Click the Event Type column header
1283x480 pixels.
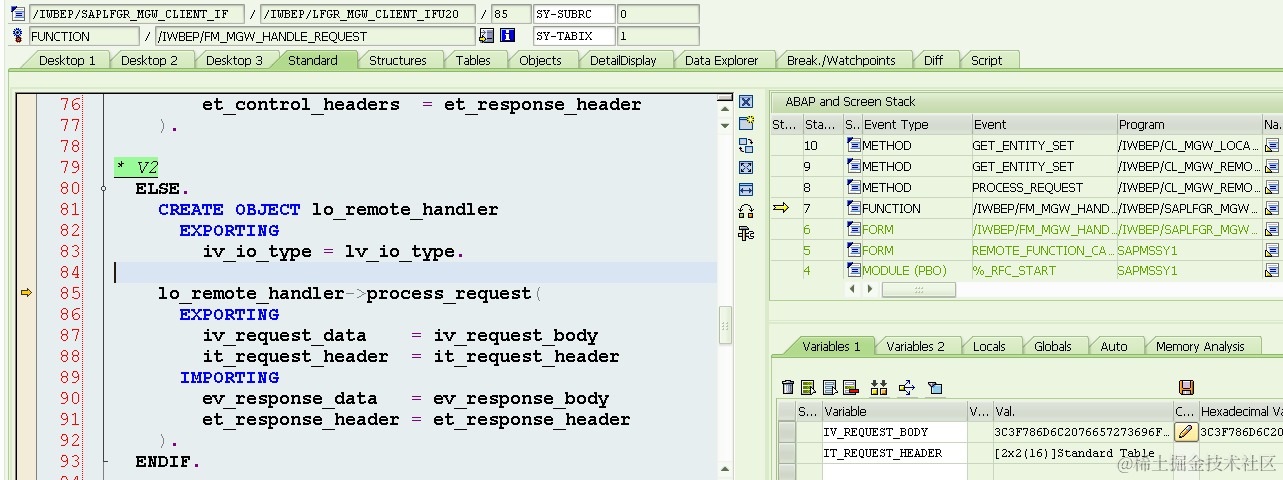coord(915,125)
